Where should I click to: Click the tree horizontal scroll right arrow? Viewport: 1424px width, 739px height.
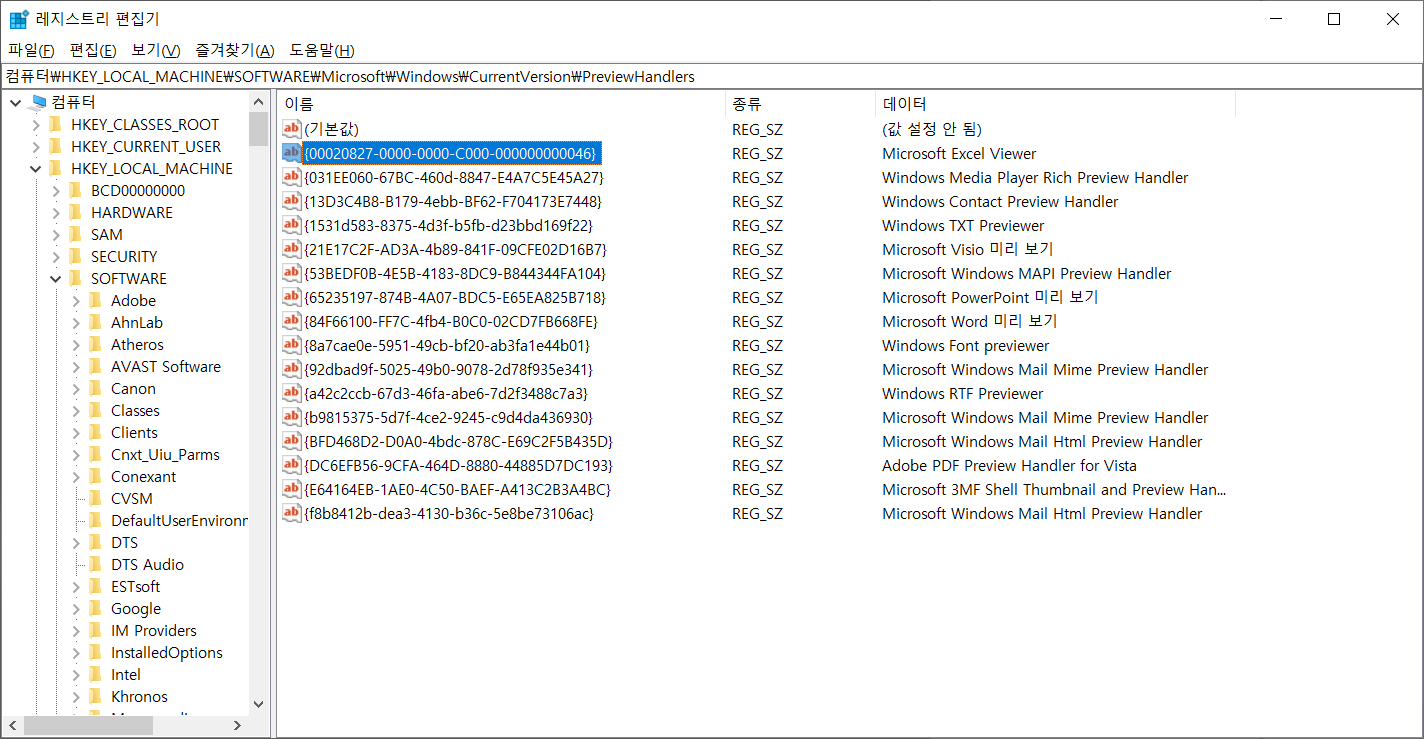point(237,725)
